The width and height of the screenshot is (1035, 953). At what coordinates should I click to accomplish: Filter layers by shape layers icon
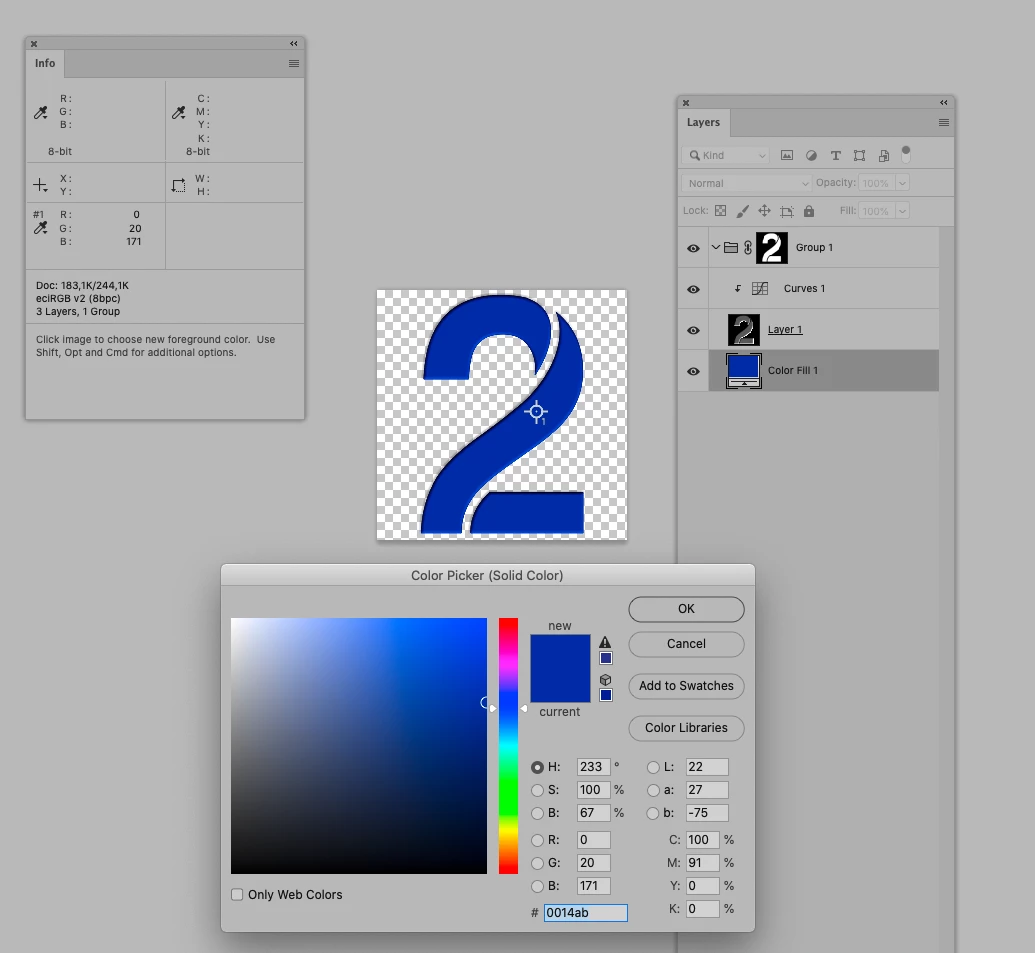pos(859,155)
